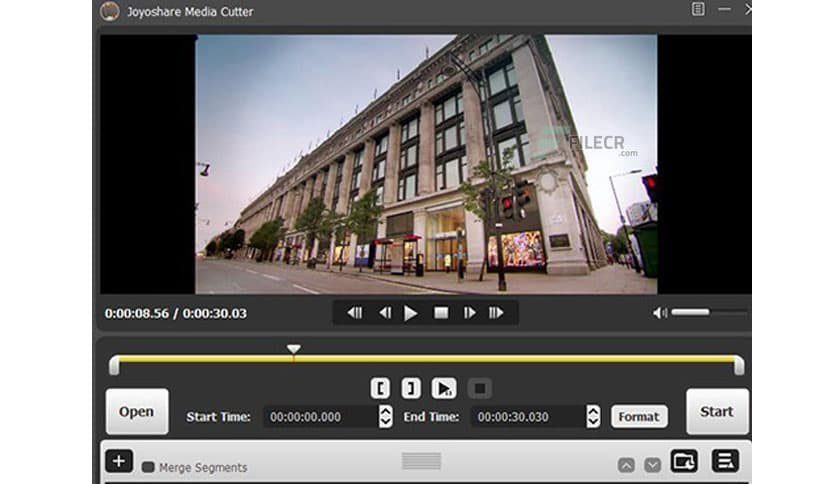Stop segment preview (disabled square)

pyautogui.click(x=480, y=389)
